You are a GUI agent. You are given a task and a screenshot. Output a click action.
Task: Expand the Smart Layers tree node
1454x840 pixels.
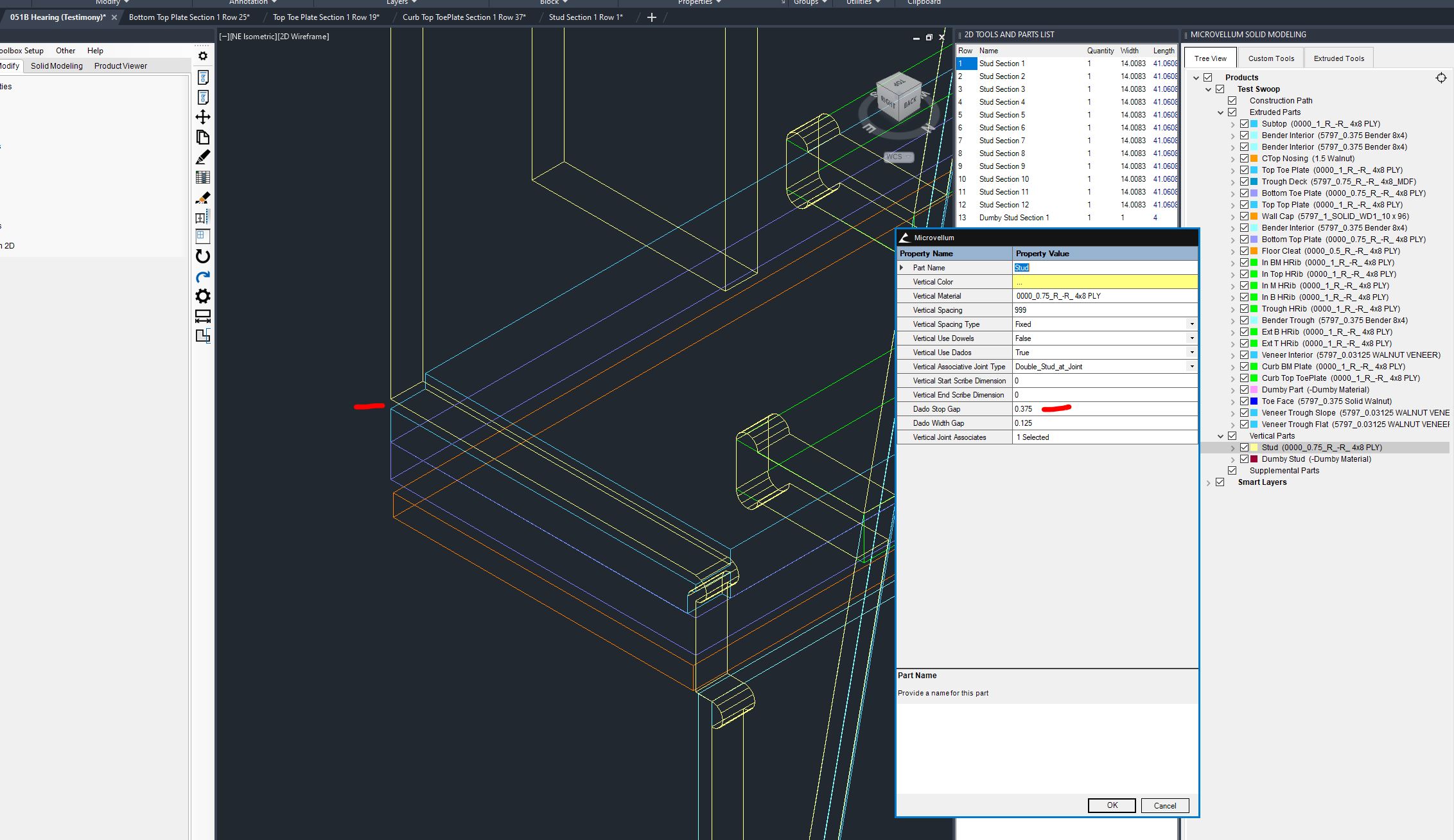1208,482
